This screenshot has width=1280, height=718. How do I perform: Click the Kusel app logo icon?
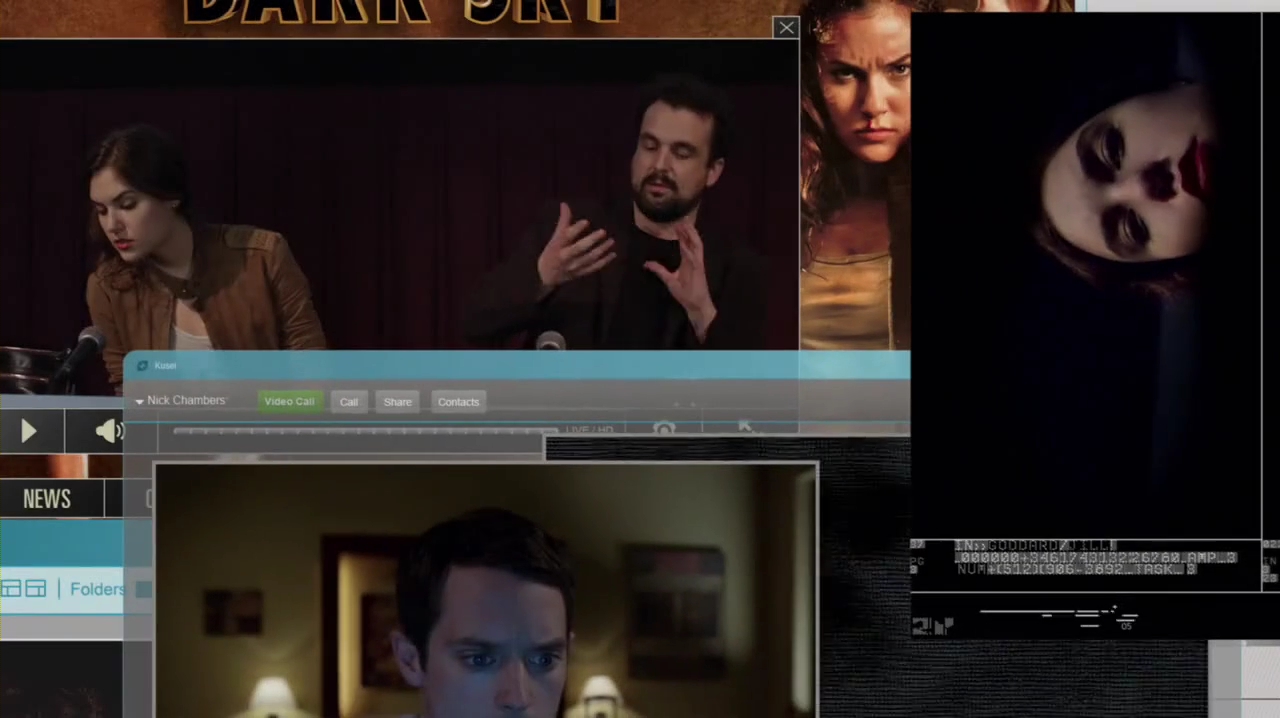142,366
